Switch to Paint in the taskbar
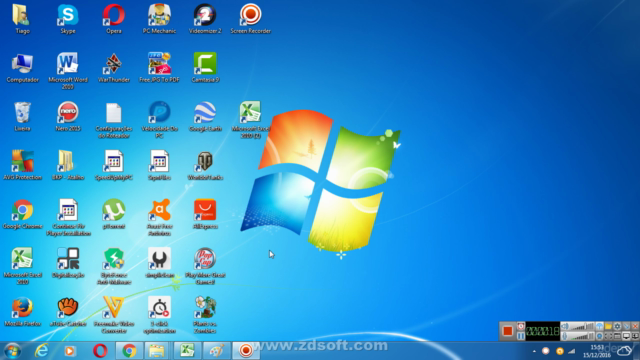640x360 pixels. tap(216, 351)
